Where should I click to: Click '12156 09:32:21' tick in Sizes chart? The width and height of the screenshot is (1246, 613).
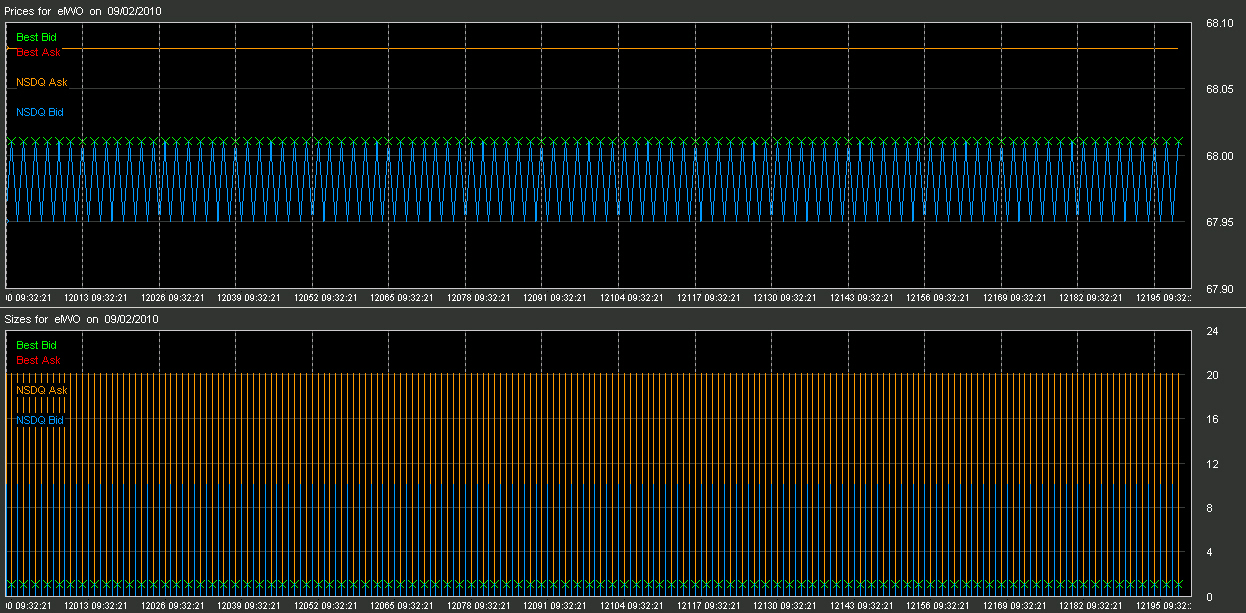click(x=938, y=606)
